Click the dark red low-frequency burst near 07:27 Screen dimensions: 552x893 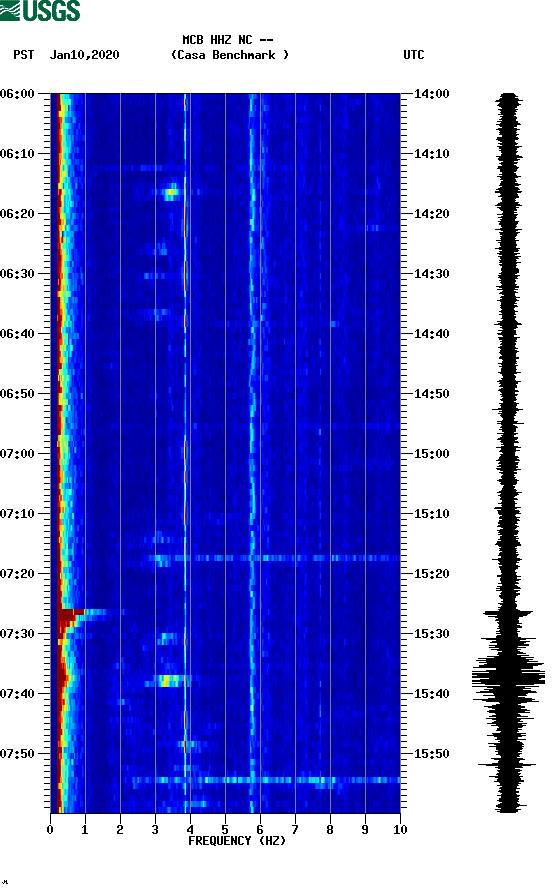69,615
